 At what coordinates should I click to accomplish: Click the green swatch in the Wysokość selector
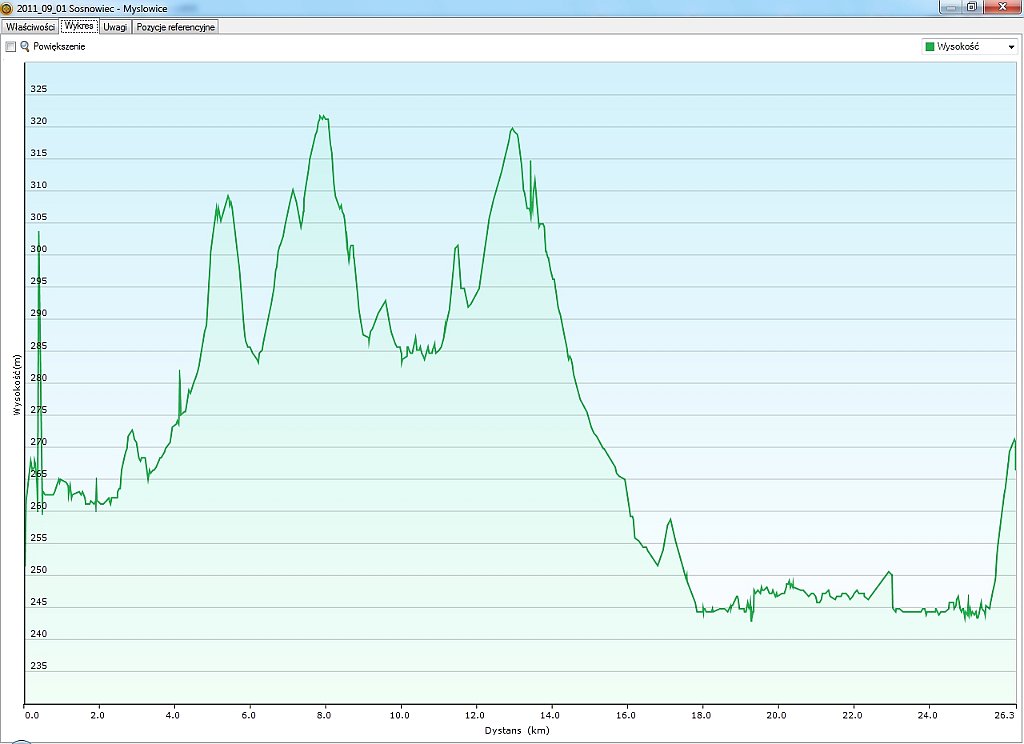click(930, 47)
